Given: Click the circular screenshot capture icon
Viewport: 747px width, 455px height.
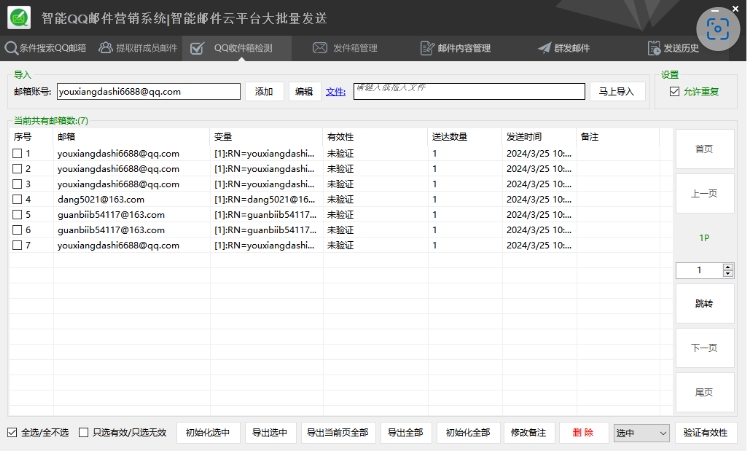Looking at the screenshot, I should (717, 29).
